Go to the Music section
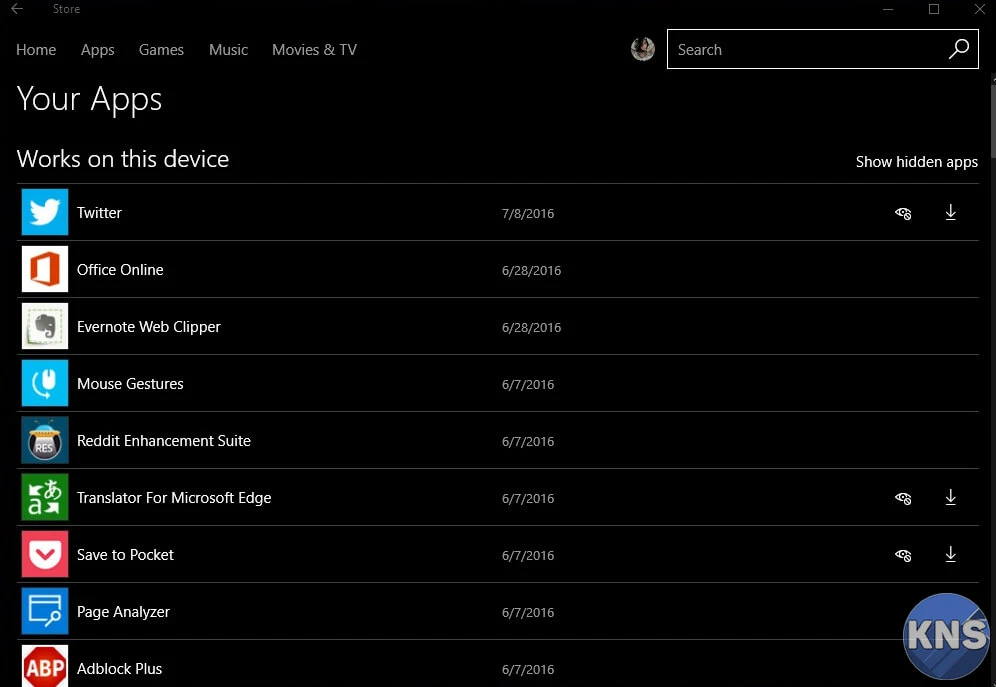 coord(228,50)
